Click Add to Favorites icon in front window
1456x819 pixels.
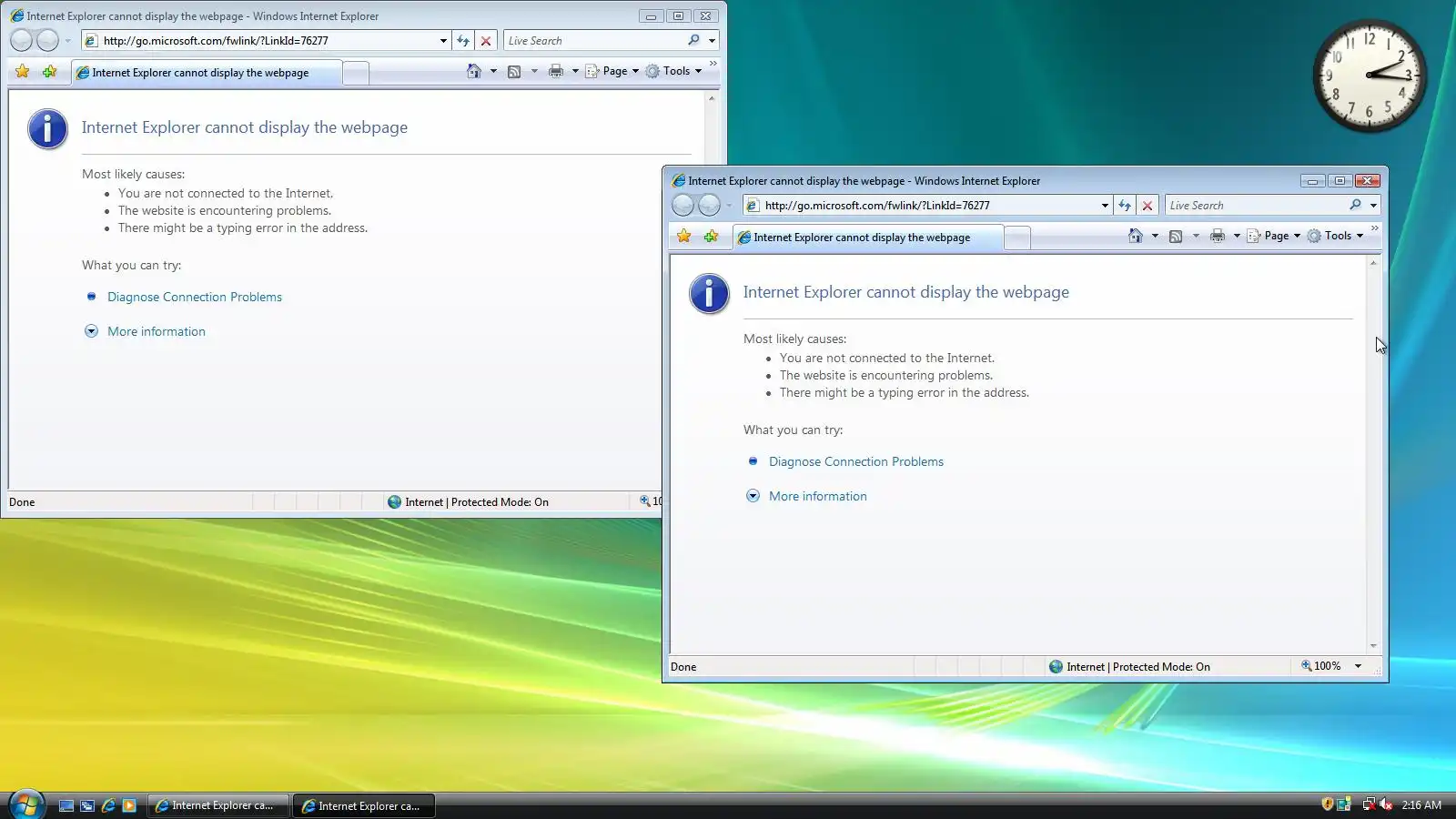(x=711, y=237)
